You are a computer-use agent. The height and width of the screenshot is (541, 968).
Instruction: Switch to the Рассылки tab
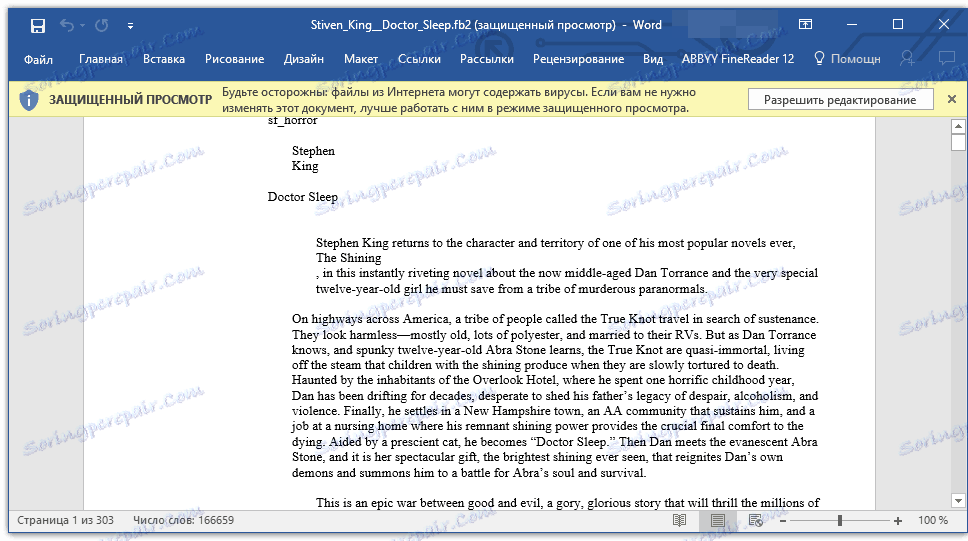pyautogui.click(x=487, y=59)
